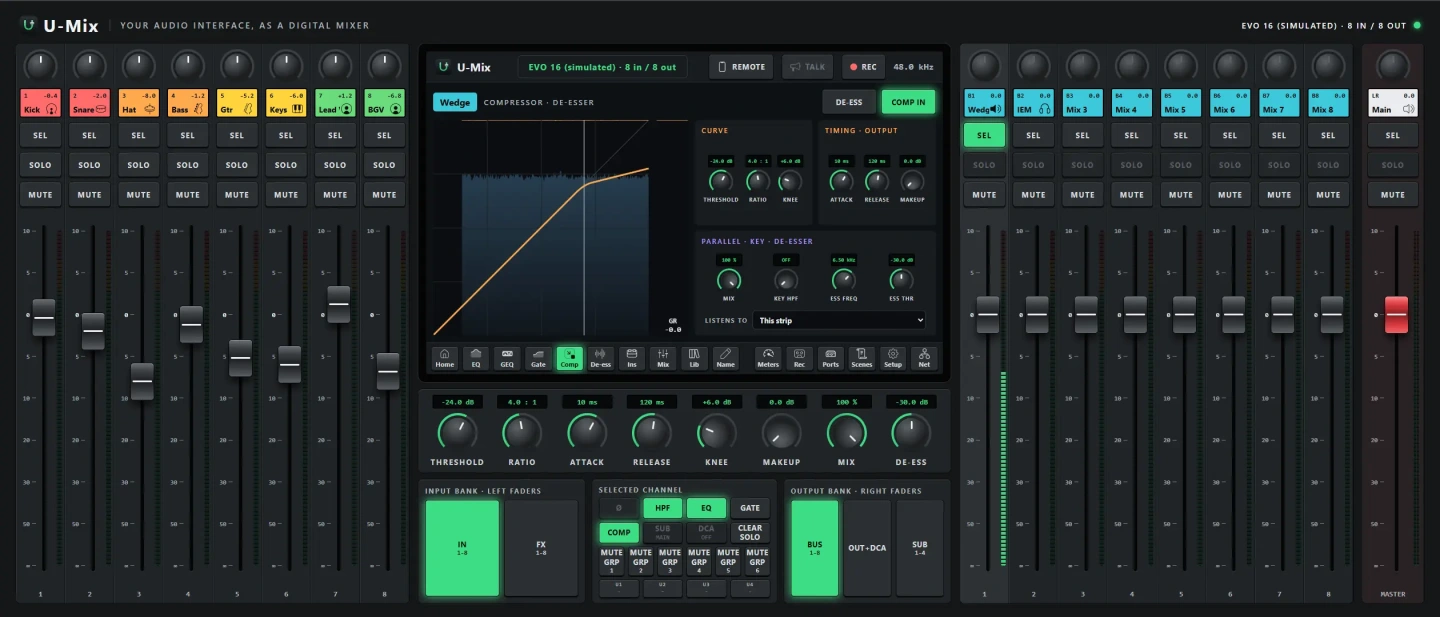1440x617 pixels.
Task: Toggle SOLO on the Bass channel
Action: pos(187,165)
